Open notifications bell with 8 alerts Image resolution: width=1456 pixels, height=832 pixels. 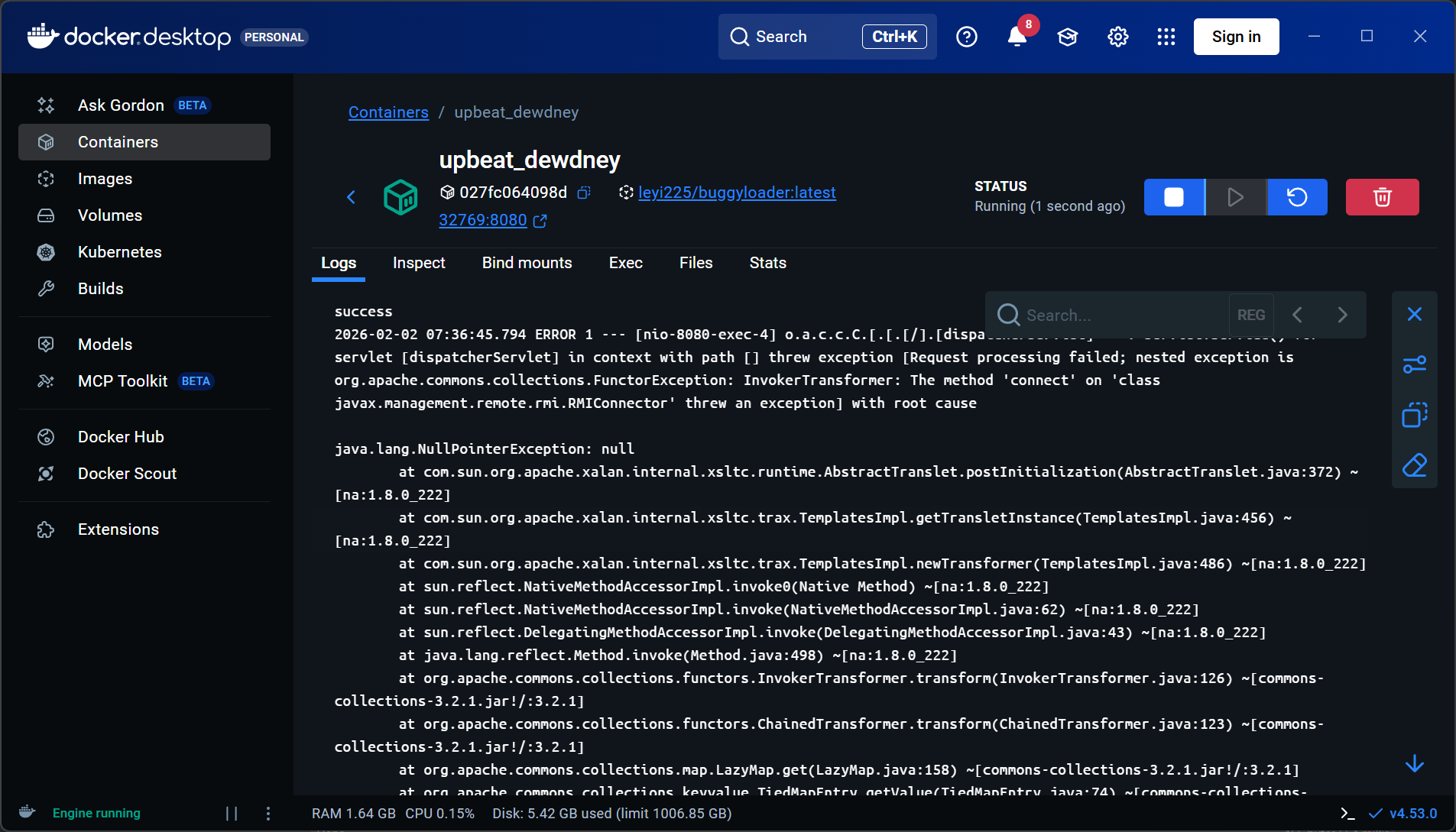[1017, 37]
